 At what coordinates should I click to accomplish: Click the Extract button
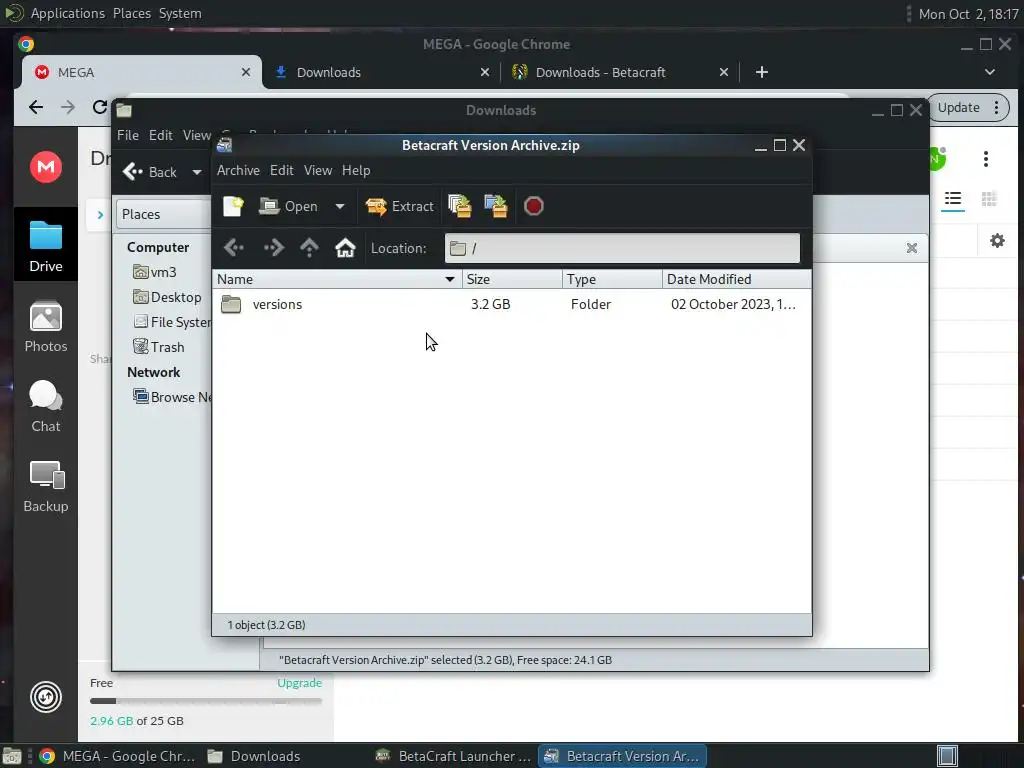pos(399,206)
